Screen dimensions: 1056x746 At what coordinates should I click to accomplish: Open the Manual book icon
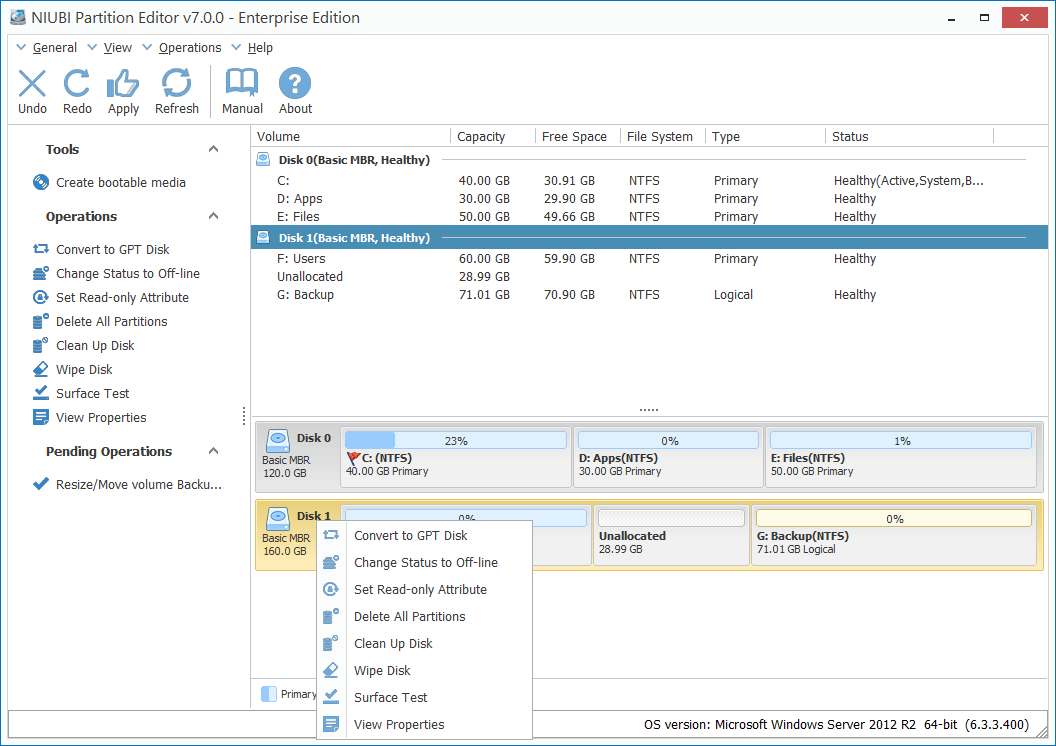242,83
